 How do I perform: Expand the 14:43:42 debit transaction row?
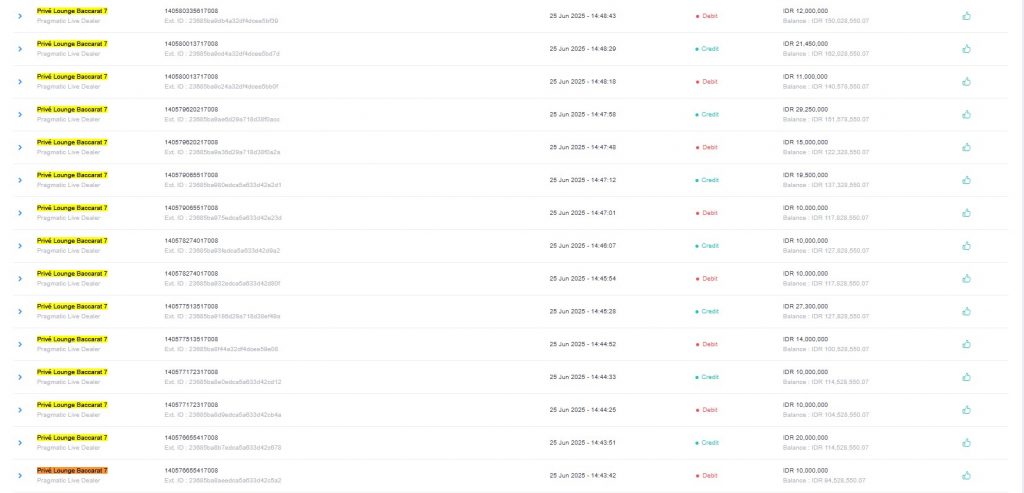pyautogui.click(x=20, y=475)
